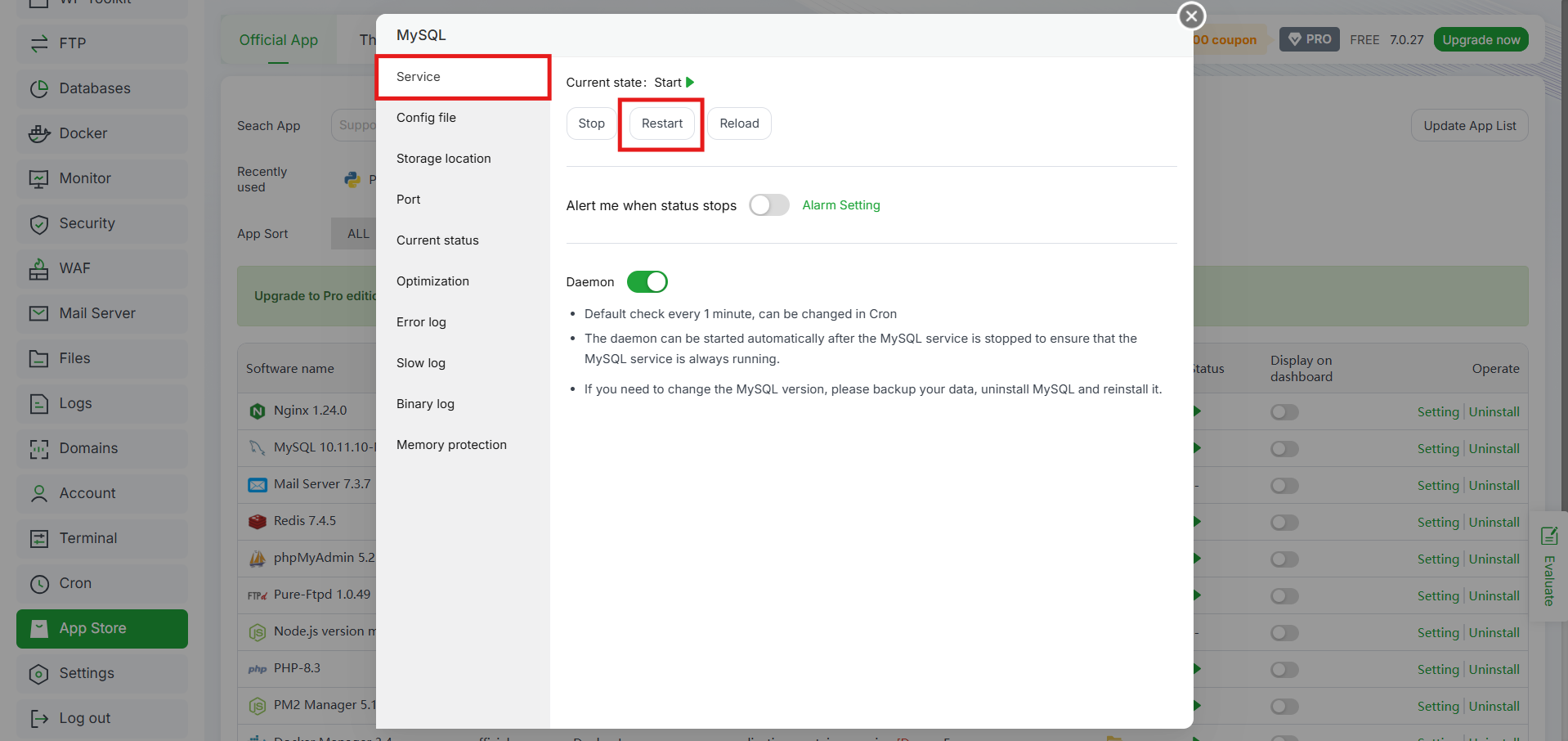
Task: Open the WAF sidebar icon
Action: pos(39,268)
